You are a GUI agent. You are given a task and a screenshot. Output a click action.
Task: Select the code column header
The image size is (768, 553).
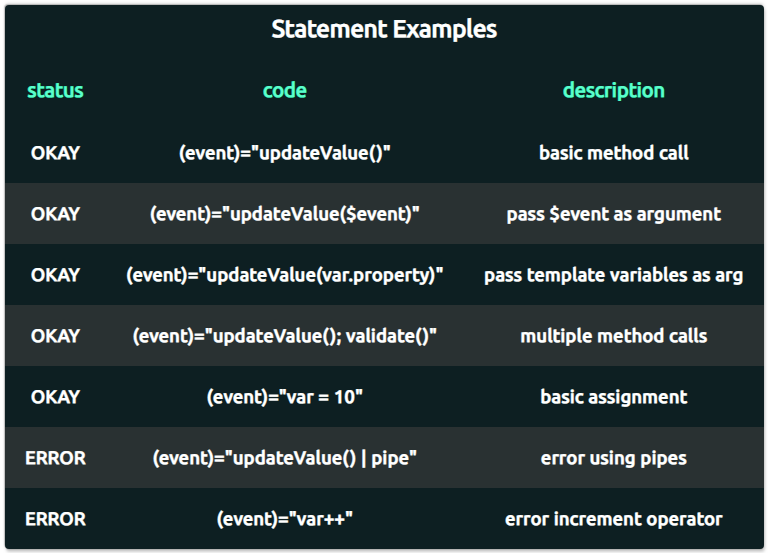[285, 91]
